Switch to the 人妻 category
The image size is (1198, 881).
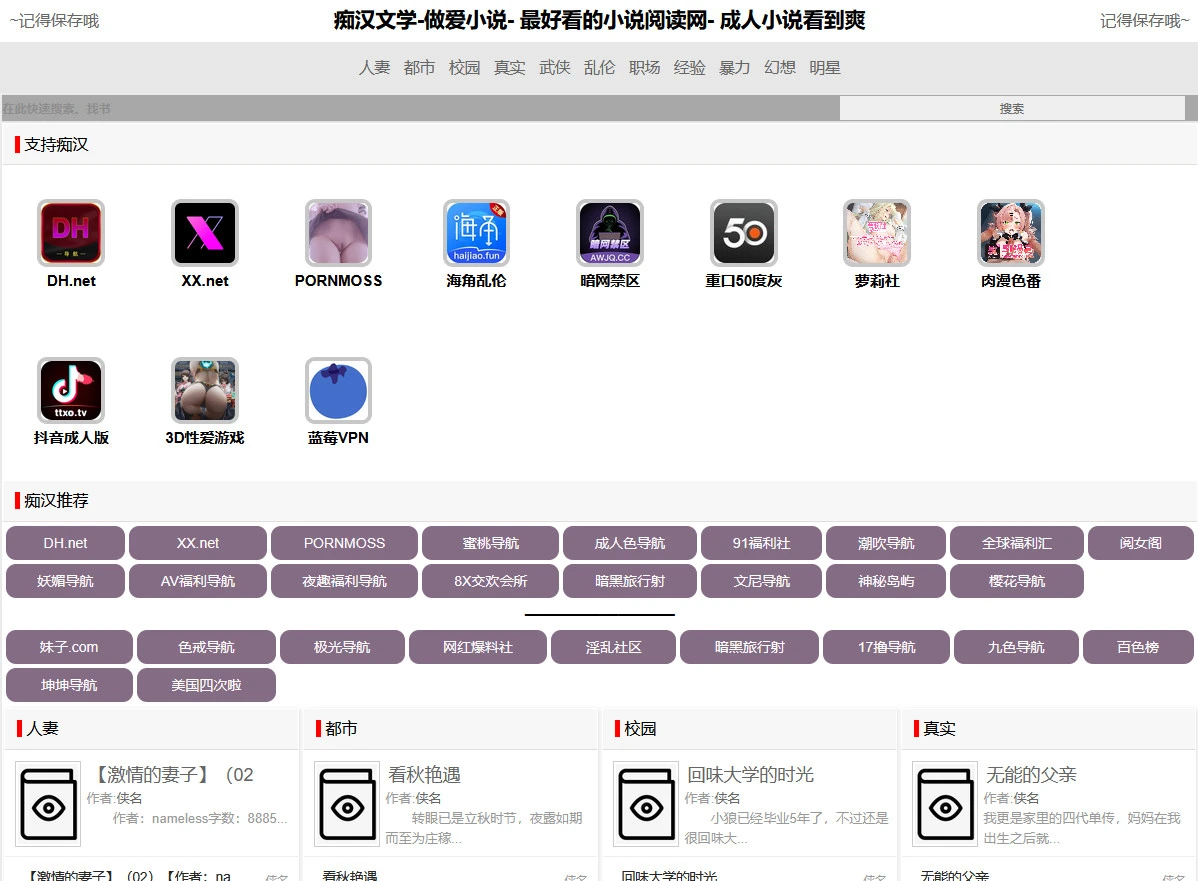pos(374,67)
